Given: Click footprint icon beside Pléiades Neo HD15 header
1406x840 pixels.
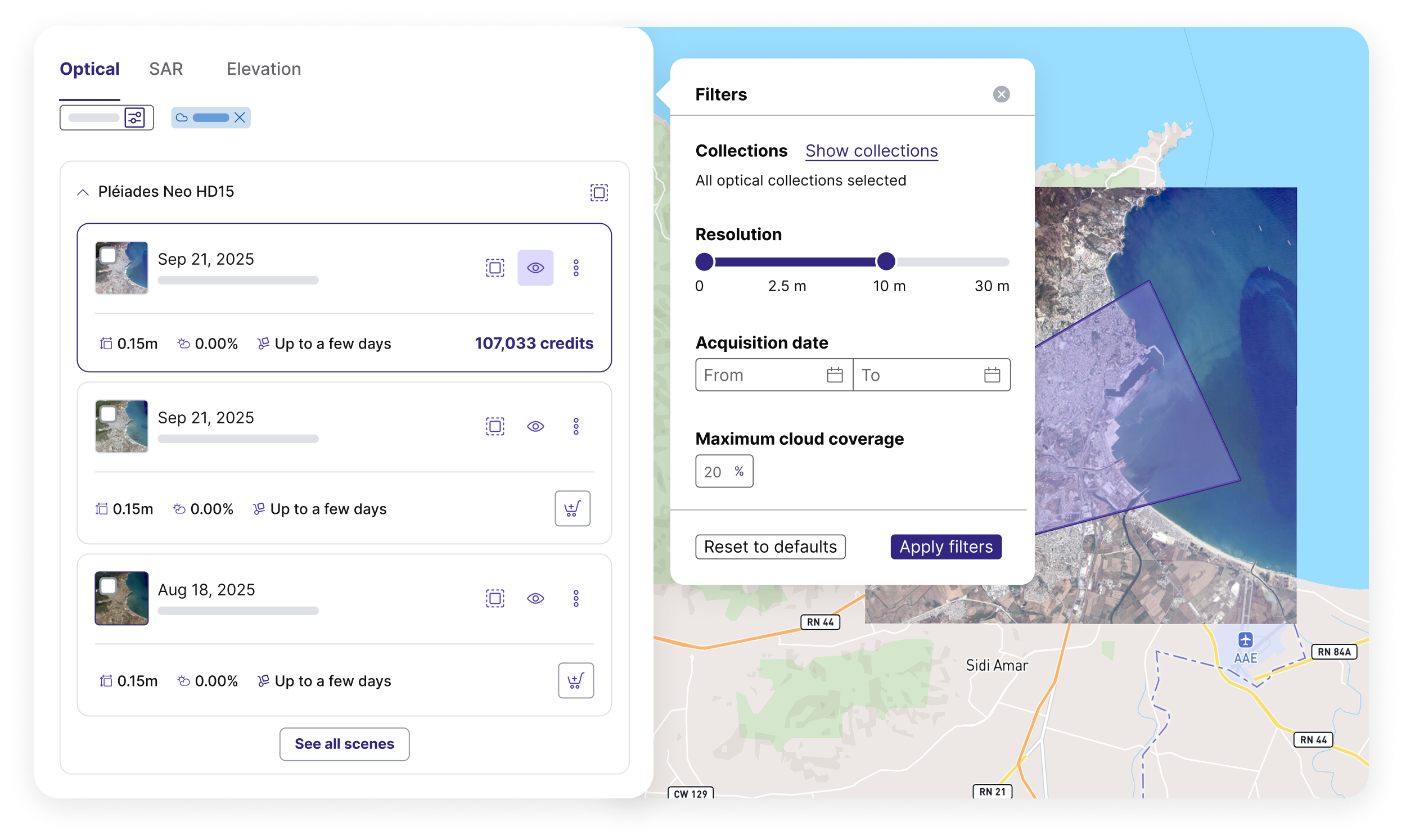Looking at the screenshot, I should 599,192.
